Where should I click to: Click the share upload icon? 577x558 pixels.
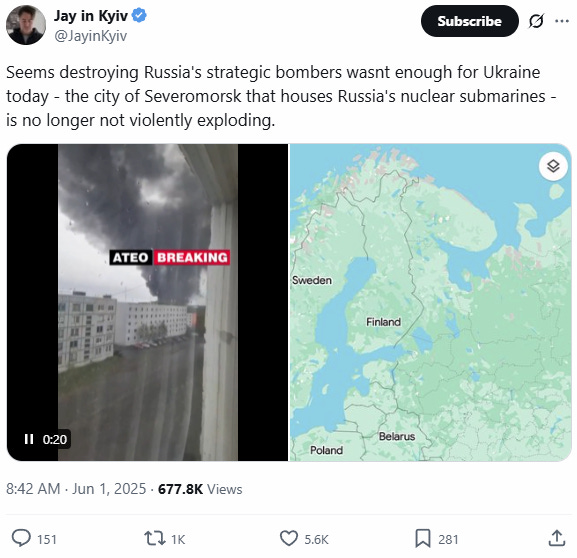click(556, 538)
